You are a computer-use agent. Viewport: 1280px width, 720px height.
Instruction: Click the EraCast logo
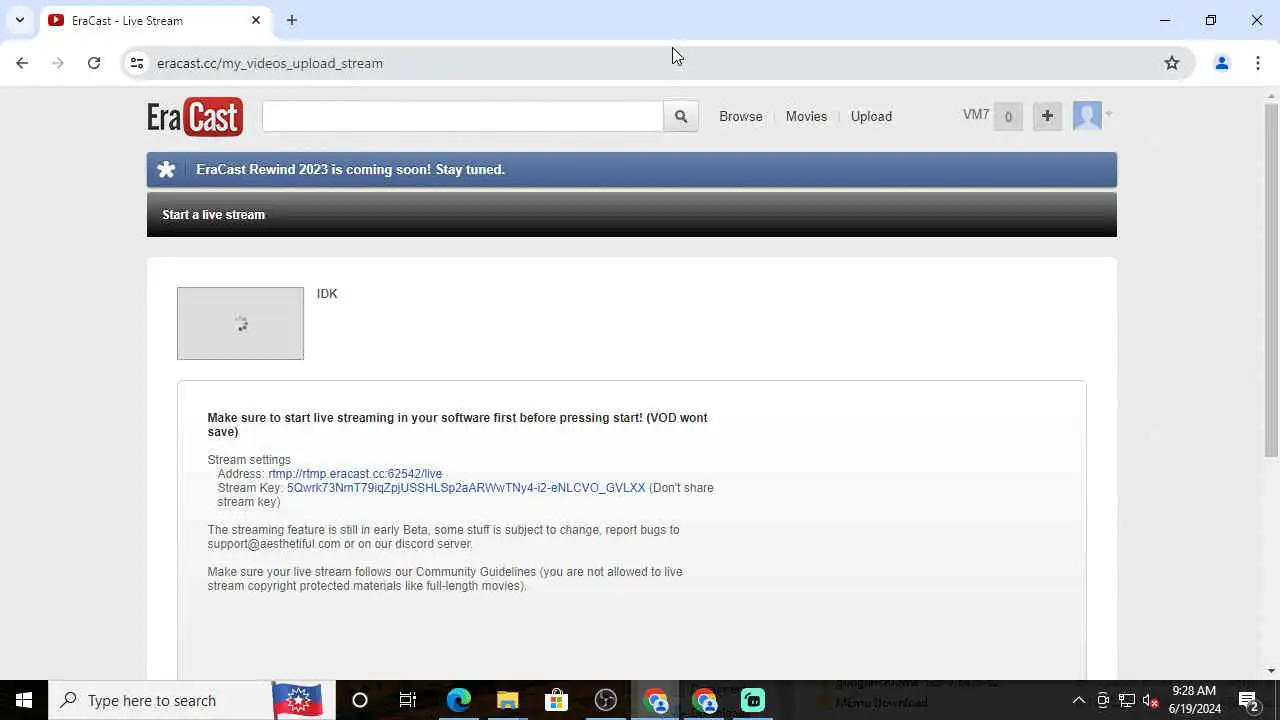pyautogui.click(x=195, y=116)
